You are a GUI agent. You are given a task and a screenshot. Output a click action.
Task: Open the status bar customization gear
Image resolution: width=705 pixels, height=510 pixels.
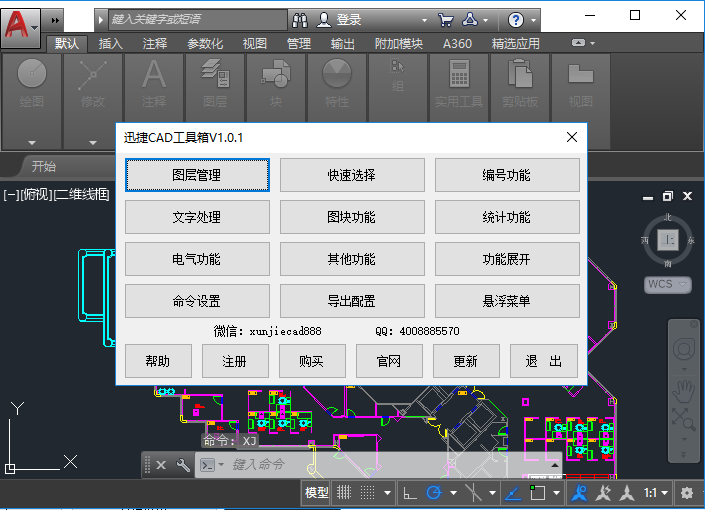[x=687, y=493]
